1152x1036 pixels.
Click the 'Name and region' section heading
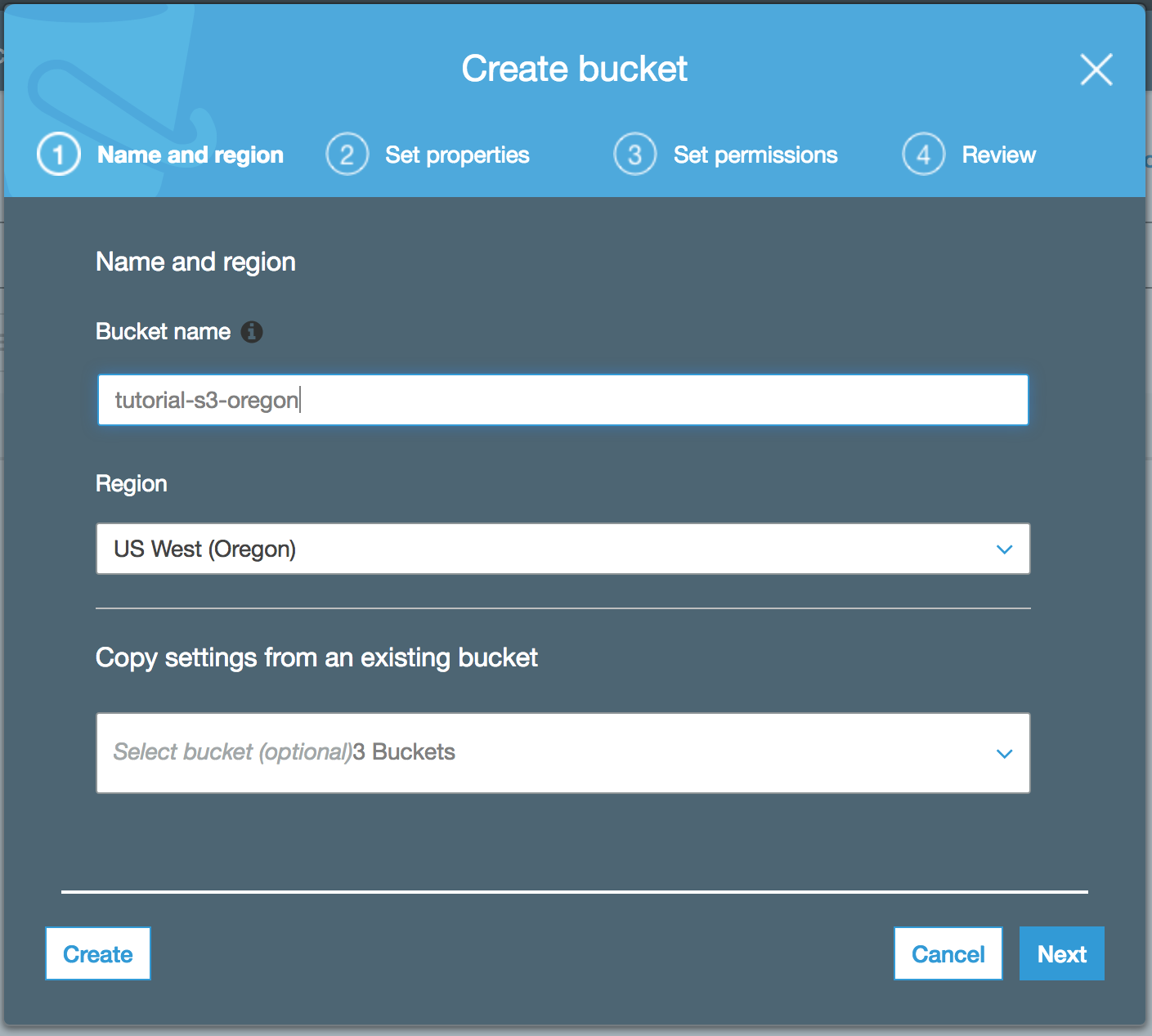click(195, 262)
